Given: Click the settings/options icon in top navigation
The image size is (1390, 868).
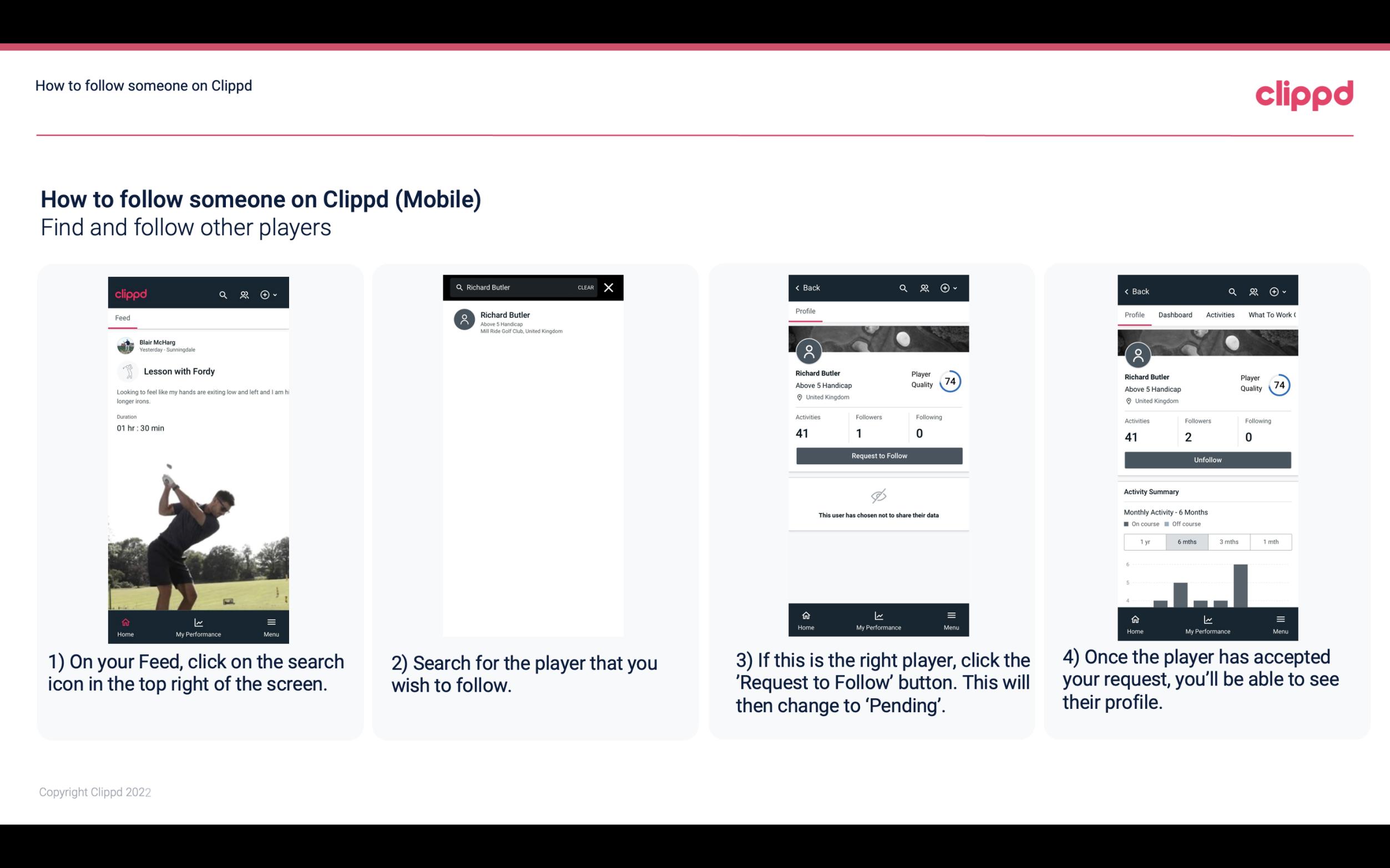Looking at the screenshot, I should point(267,293).
